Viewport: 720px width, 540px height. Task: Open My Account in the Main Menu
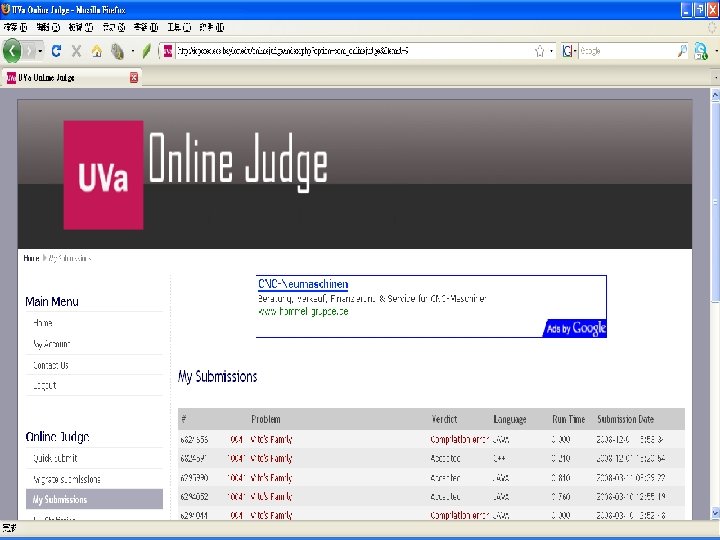[51, 344]
